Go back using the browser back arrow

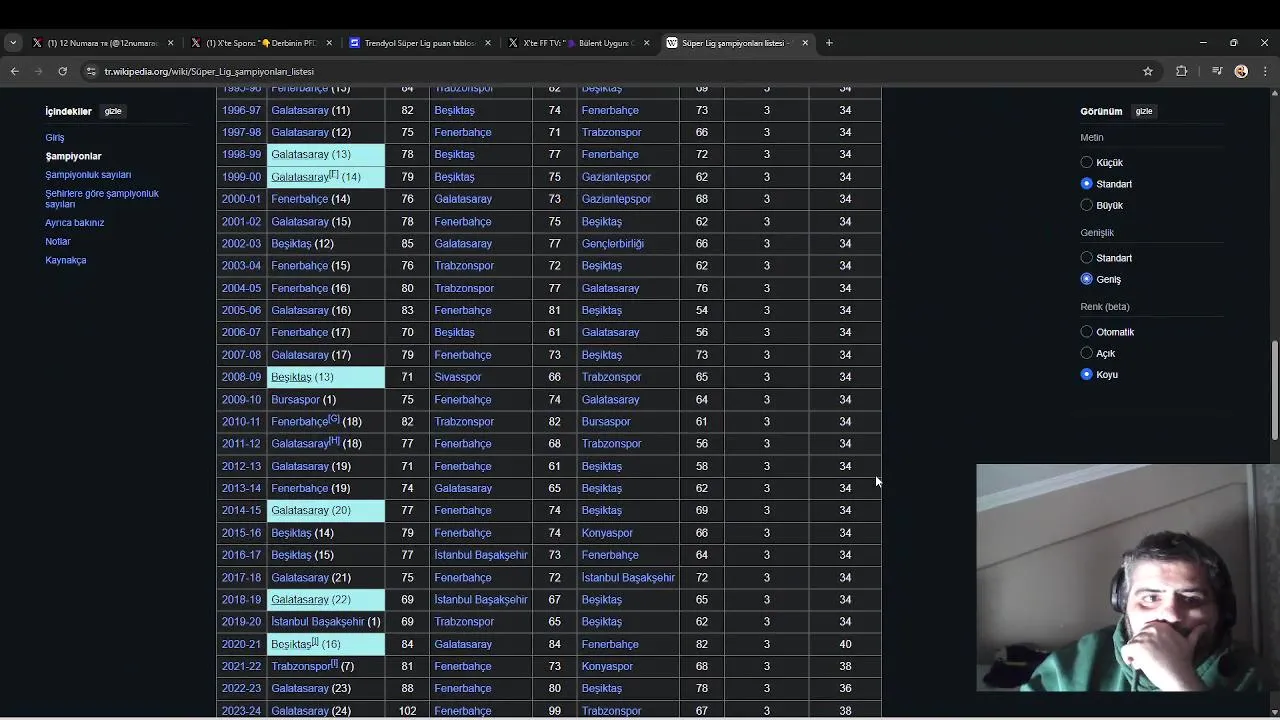click(x=14, y=71)
